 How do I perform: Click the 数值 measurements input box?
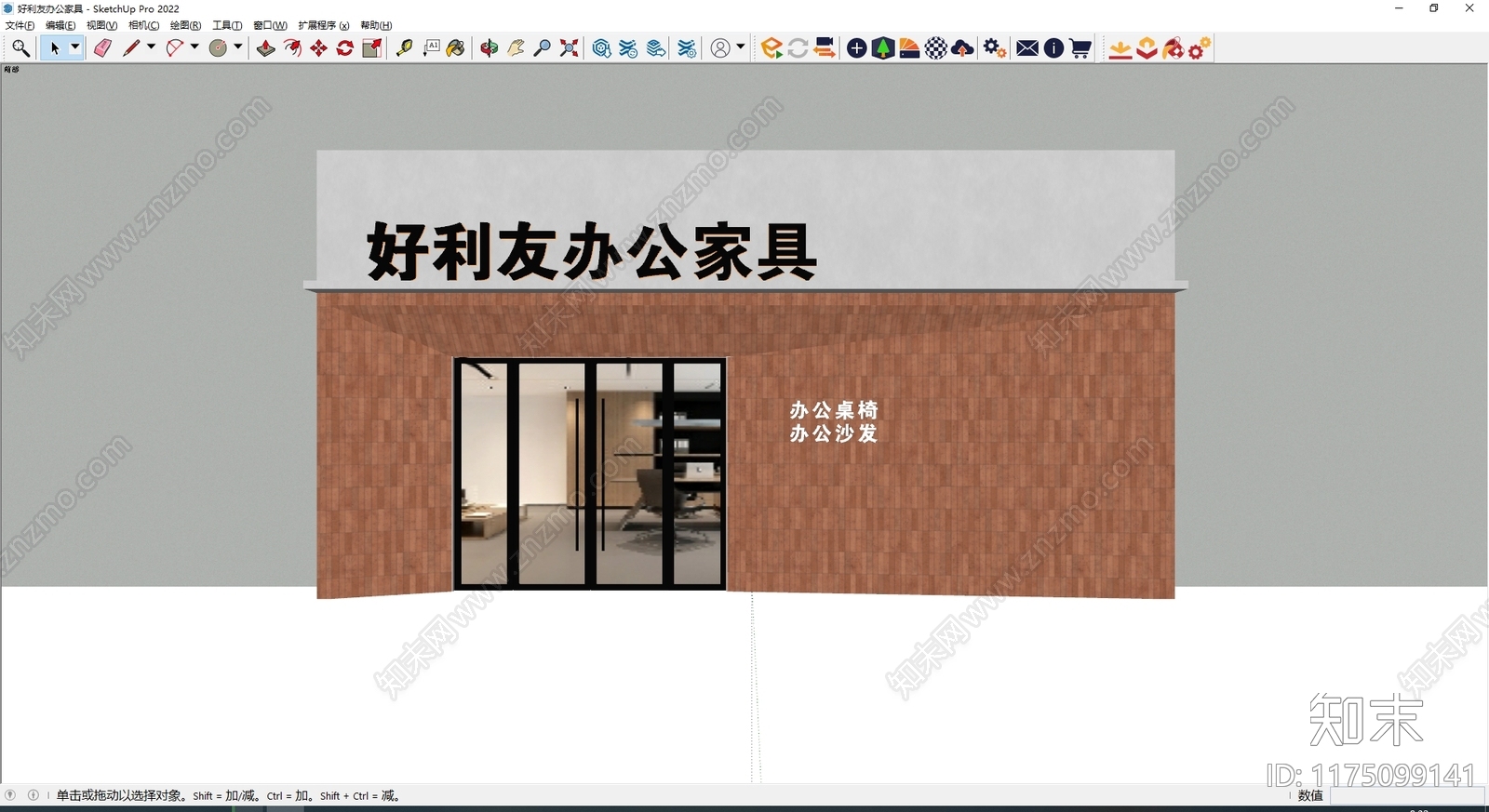click(1405, 796)
